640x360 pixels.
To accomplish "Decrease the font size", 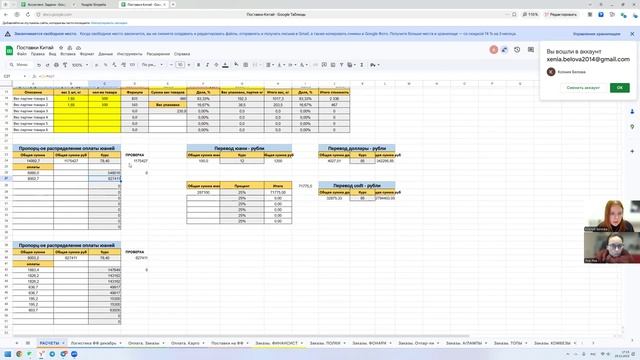I will [171, 65].
